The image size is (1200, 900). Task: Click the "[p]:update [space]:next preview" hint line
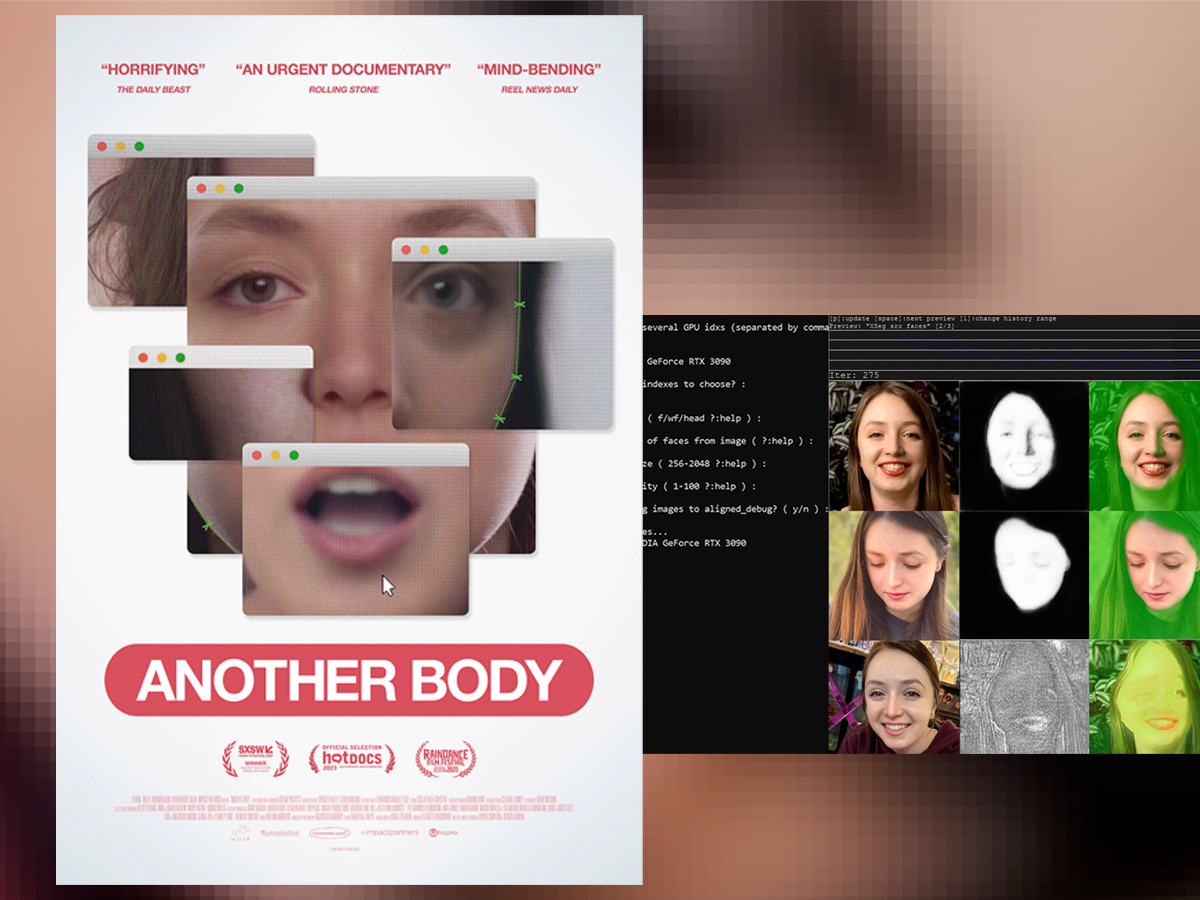click(x=943, y=318)
